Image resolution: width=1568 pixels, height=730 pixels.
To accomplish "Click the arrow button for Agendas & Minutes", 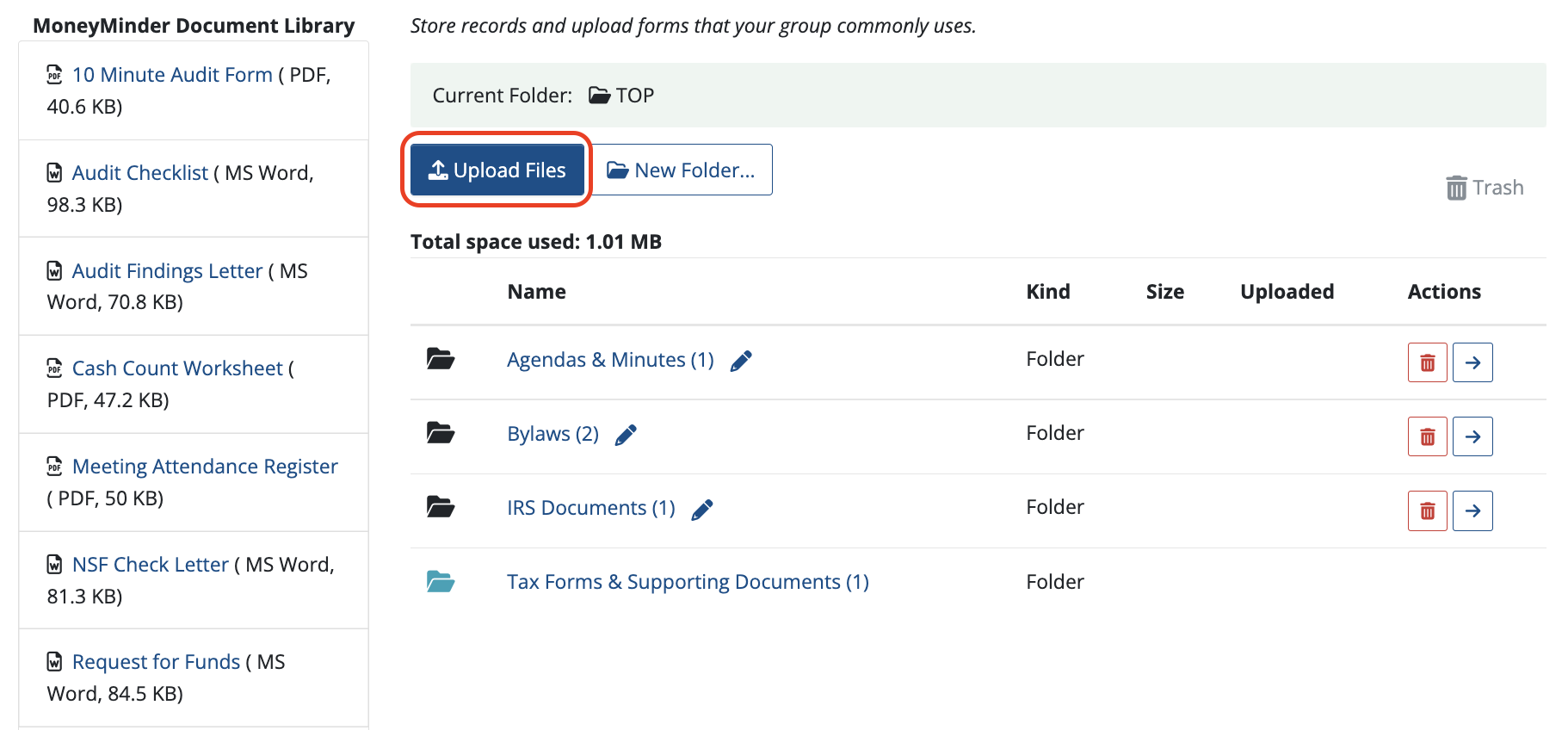I will click(1472, 362).
